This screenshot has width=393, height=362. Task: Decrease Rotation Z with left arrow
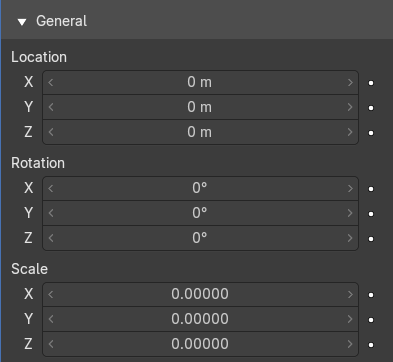pyautogui.click(x=51, y=238)
